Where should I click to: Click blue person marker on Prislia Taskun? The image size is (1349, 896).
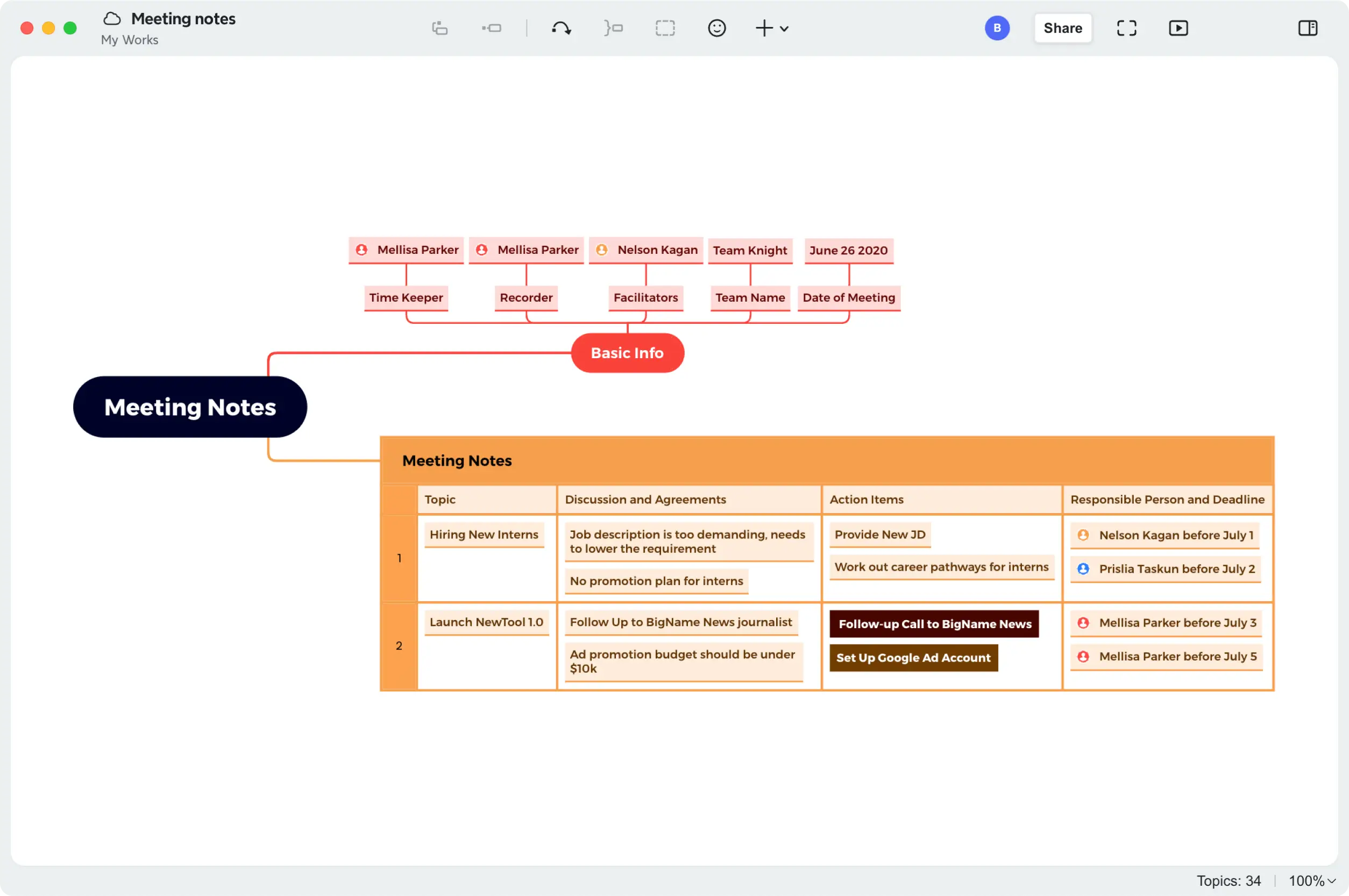(1083, 569)
